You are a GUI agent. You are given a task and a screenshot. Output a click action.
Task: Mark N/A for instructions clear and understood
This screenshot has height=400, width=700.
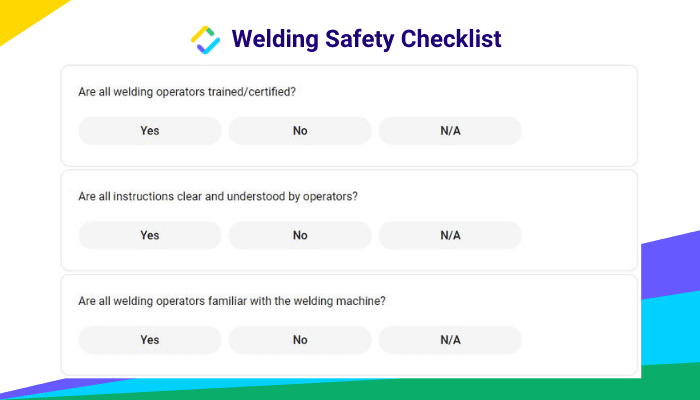(450, 235)
